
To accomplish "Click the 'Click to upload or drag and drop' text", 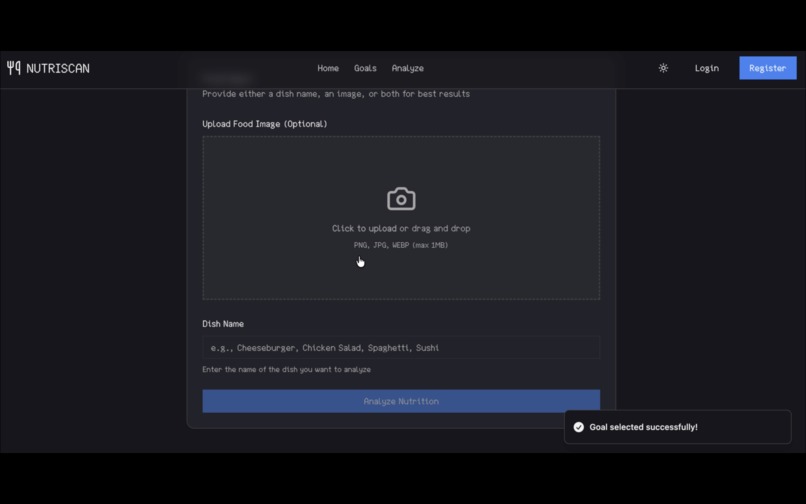I will pos(401,228).
